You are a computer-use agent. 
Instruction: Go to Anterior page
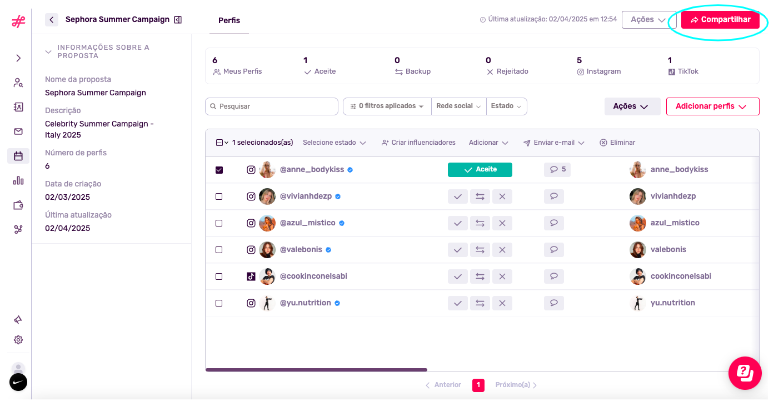point(443,385)
